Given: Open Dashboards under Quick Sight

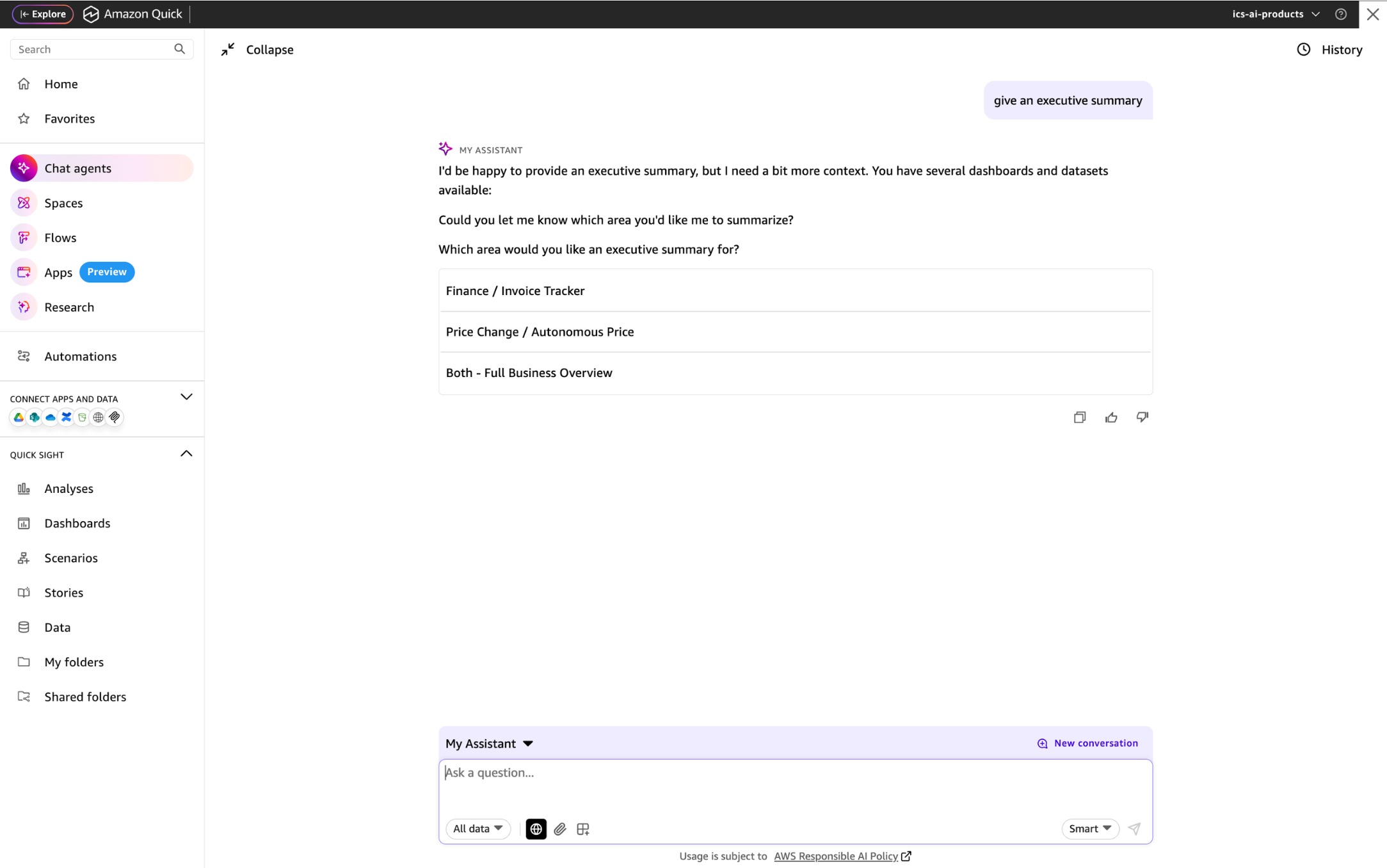Looking at the screenshot, I should point(77,524).
